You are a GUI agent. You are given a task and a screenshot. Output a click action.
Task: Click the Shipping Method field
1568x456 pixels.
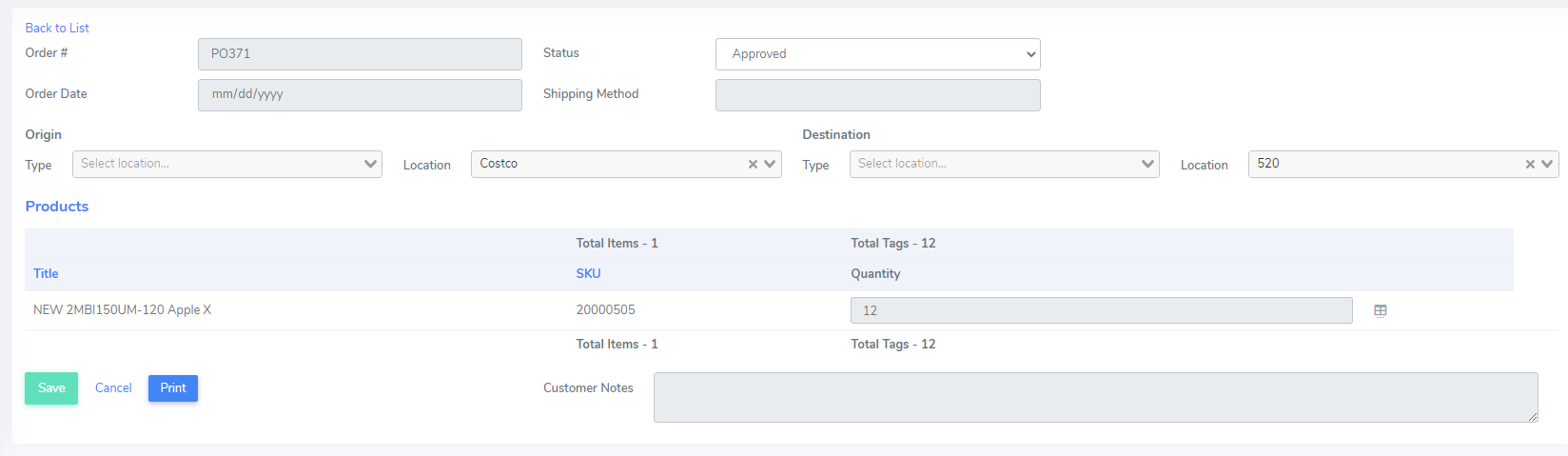point(878,95)
